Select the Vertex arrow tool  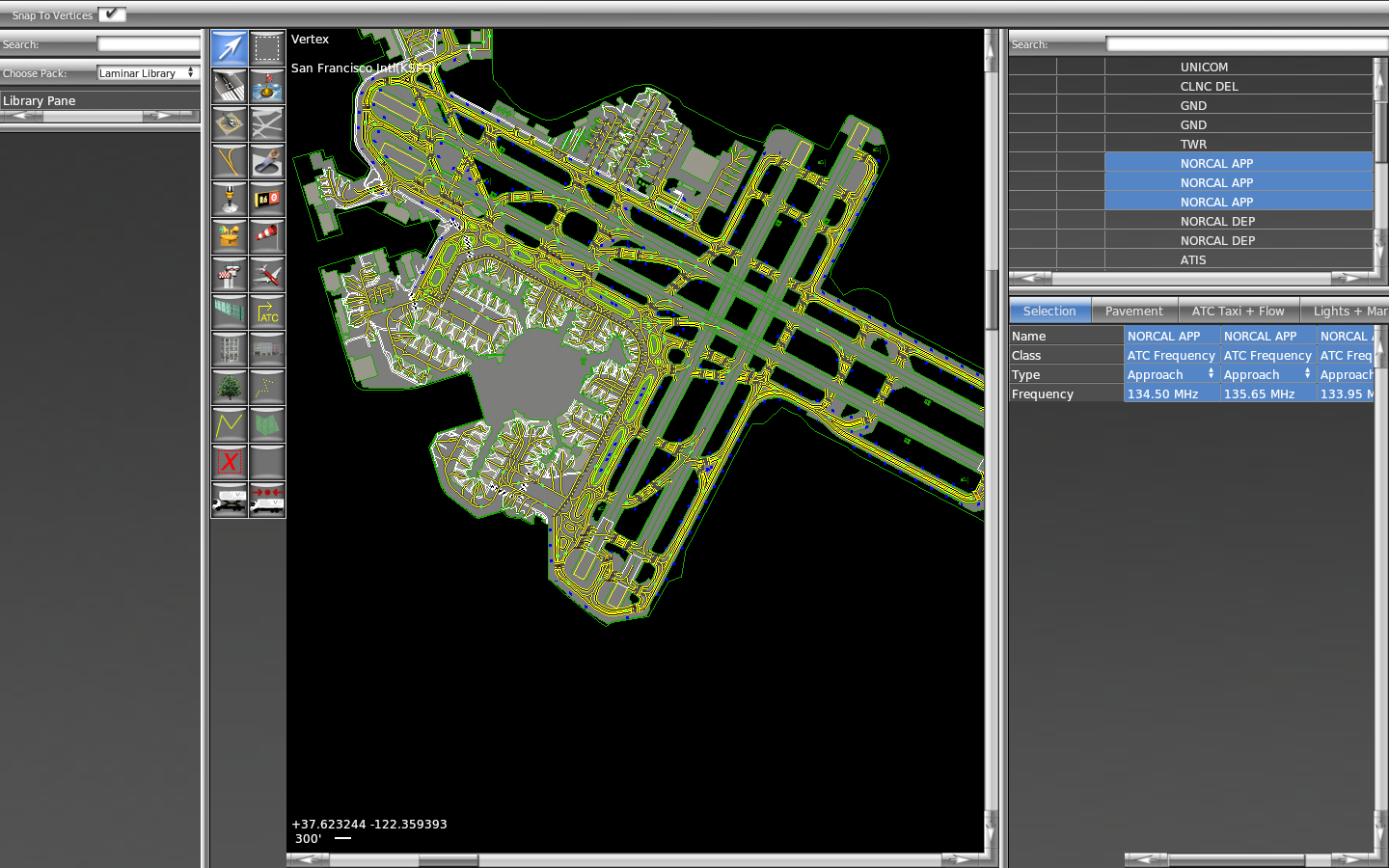point(229,48)
